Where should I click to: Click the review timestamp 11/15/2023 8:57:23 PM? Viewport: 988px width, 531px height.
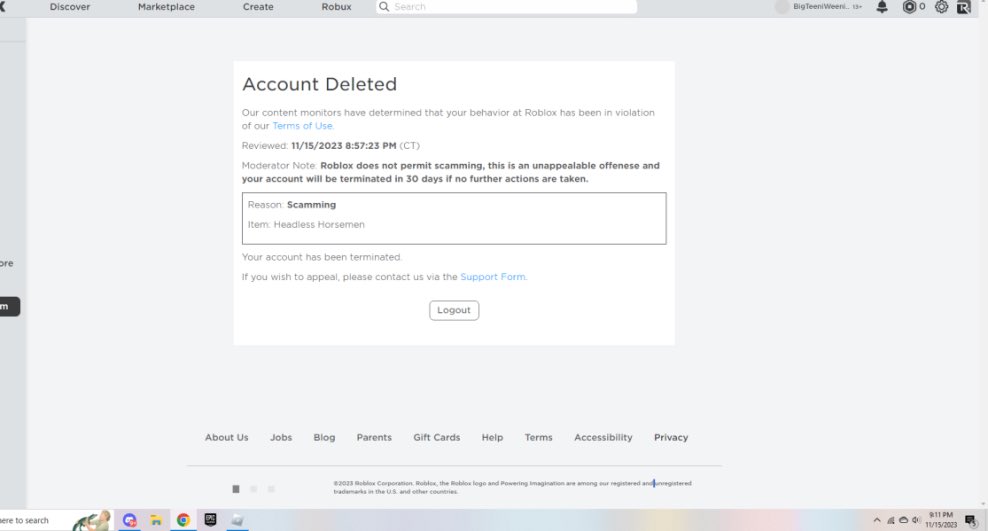click(343, 146)
